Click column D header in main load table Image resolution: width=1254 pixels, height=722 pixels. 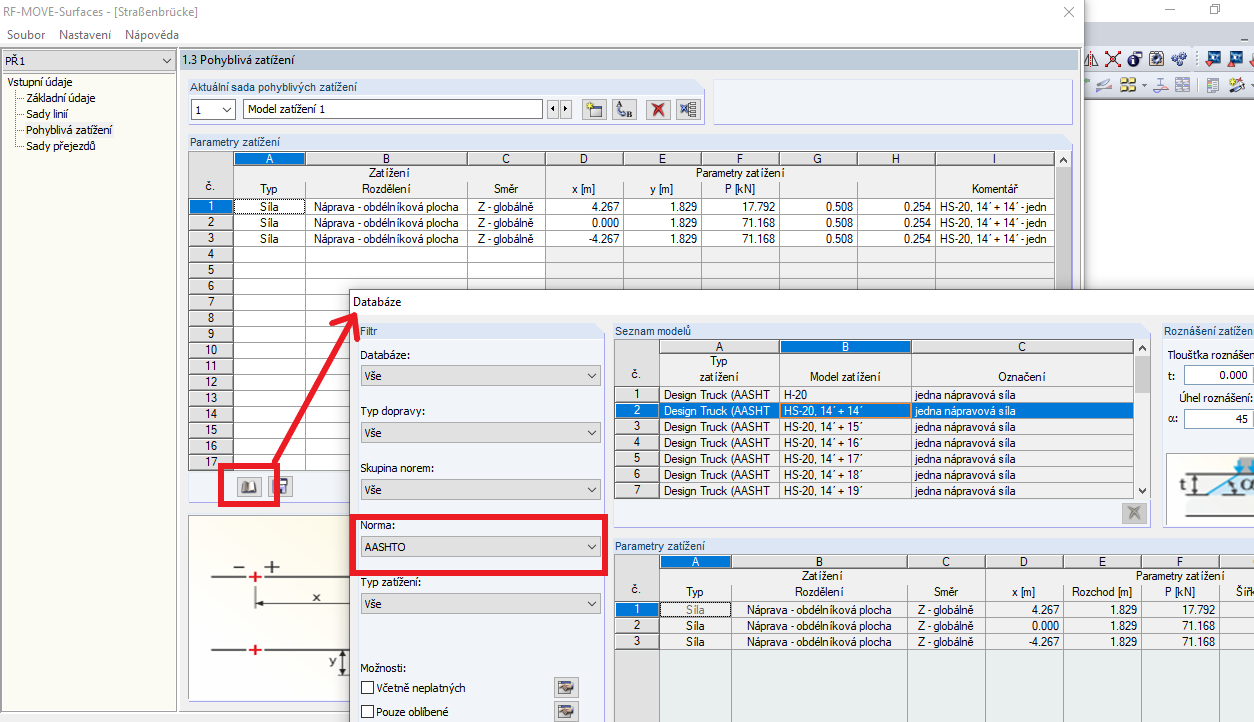[x=583, y=158]
